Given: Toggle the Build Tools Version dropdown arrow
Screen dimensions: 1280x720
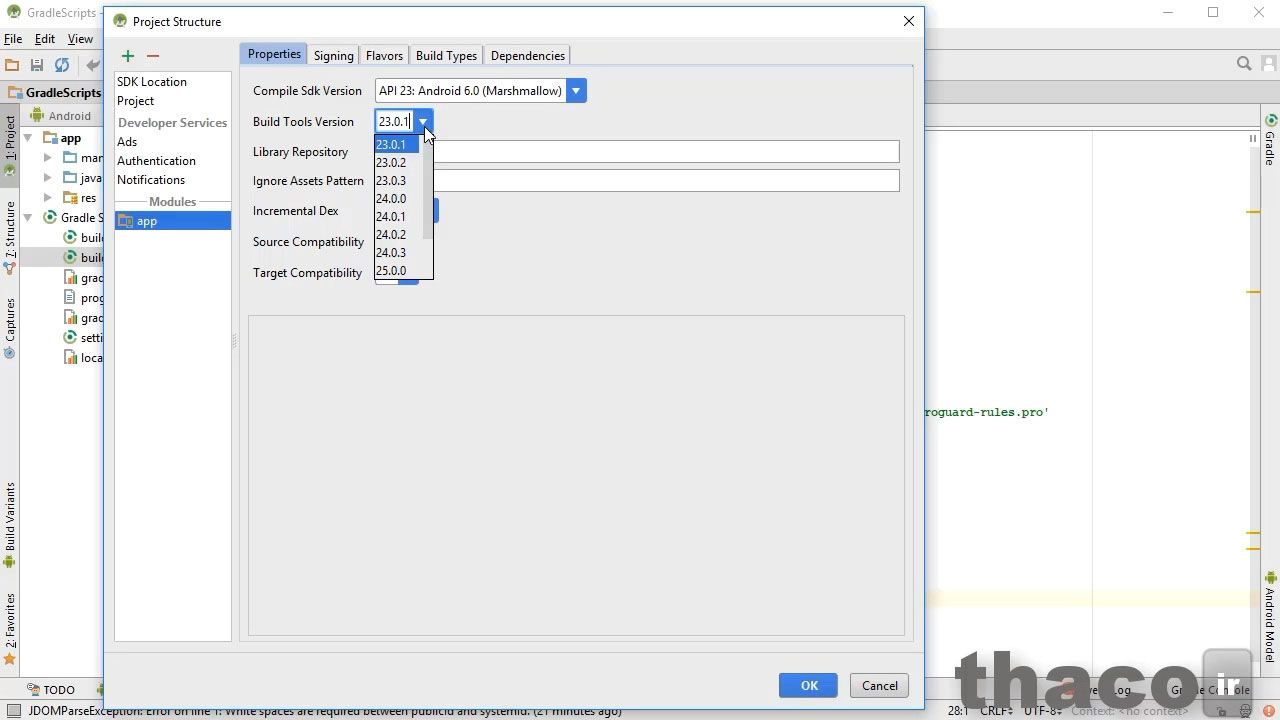Looking at the screenshot, I should pyautogui.click(x=422, y=122).
